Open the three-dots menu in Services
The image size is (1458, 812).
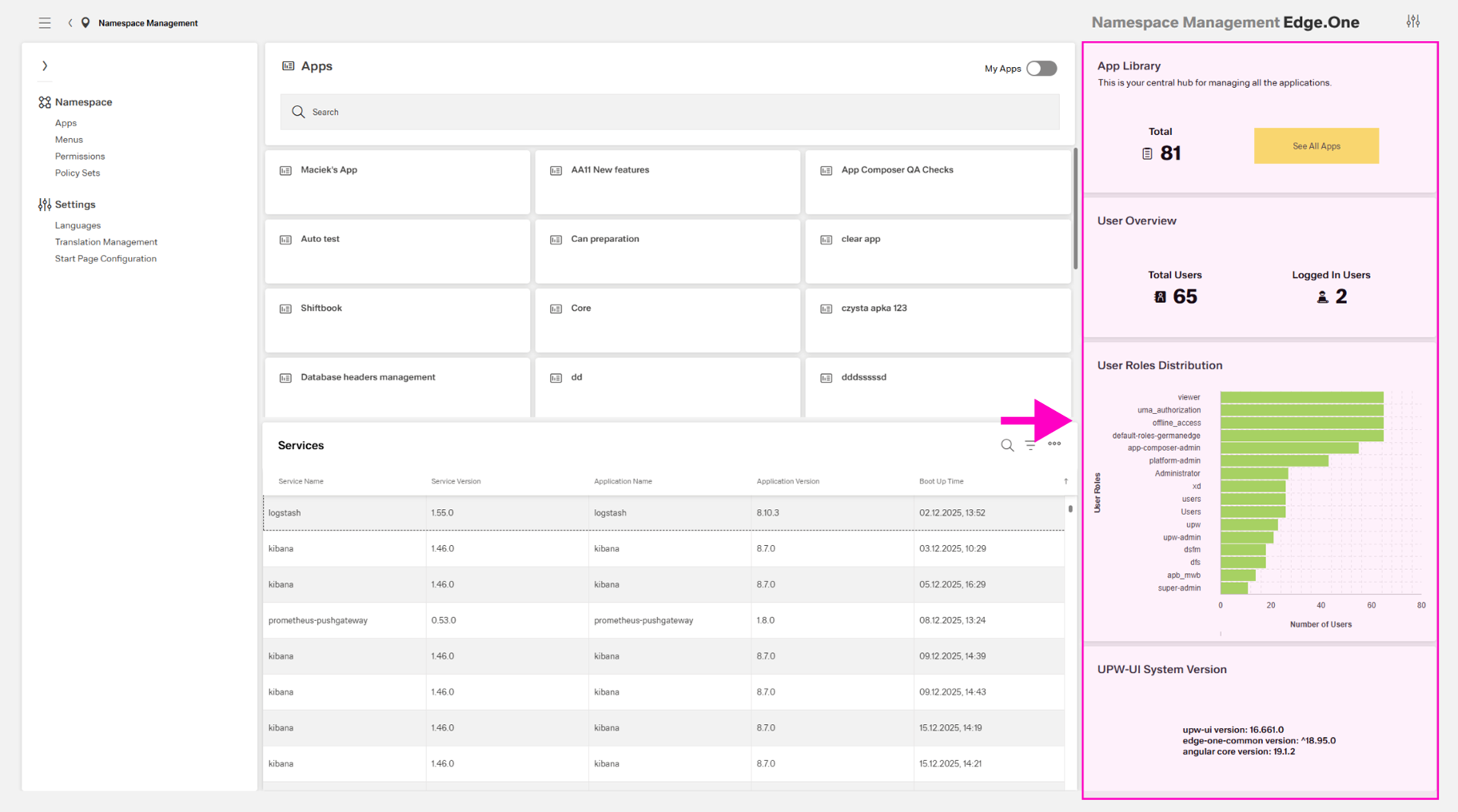(x=1055, y=444)
